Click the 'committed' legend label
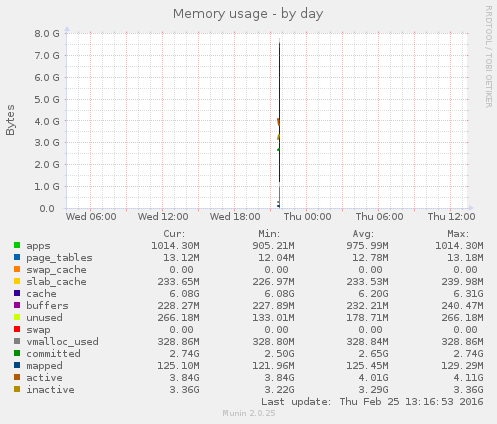The width and height of the screenshot is (497, 424). (x=53, y=354)
